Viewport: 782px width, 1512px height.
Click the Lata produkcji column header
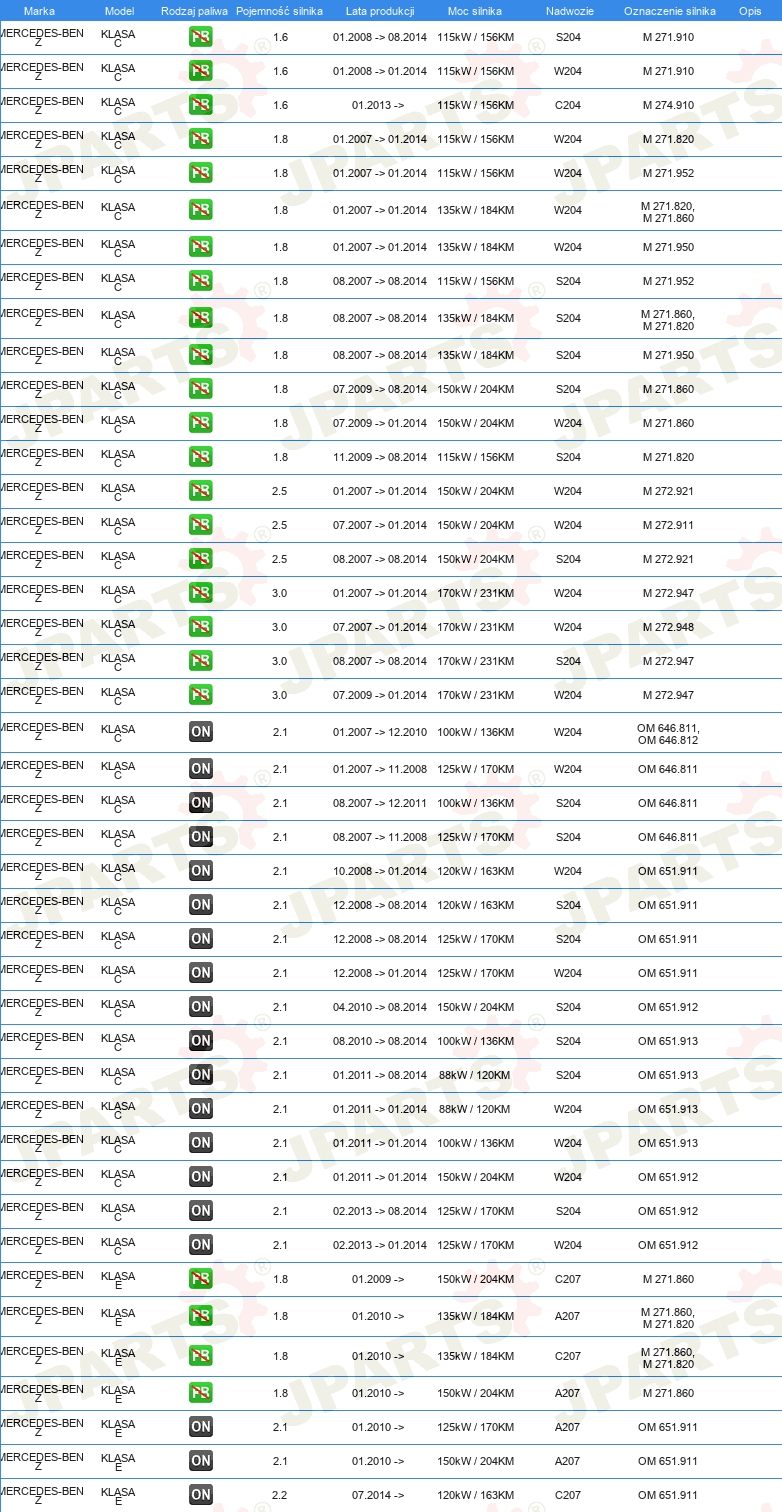(x=380, y=11)
